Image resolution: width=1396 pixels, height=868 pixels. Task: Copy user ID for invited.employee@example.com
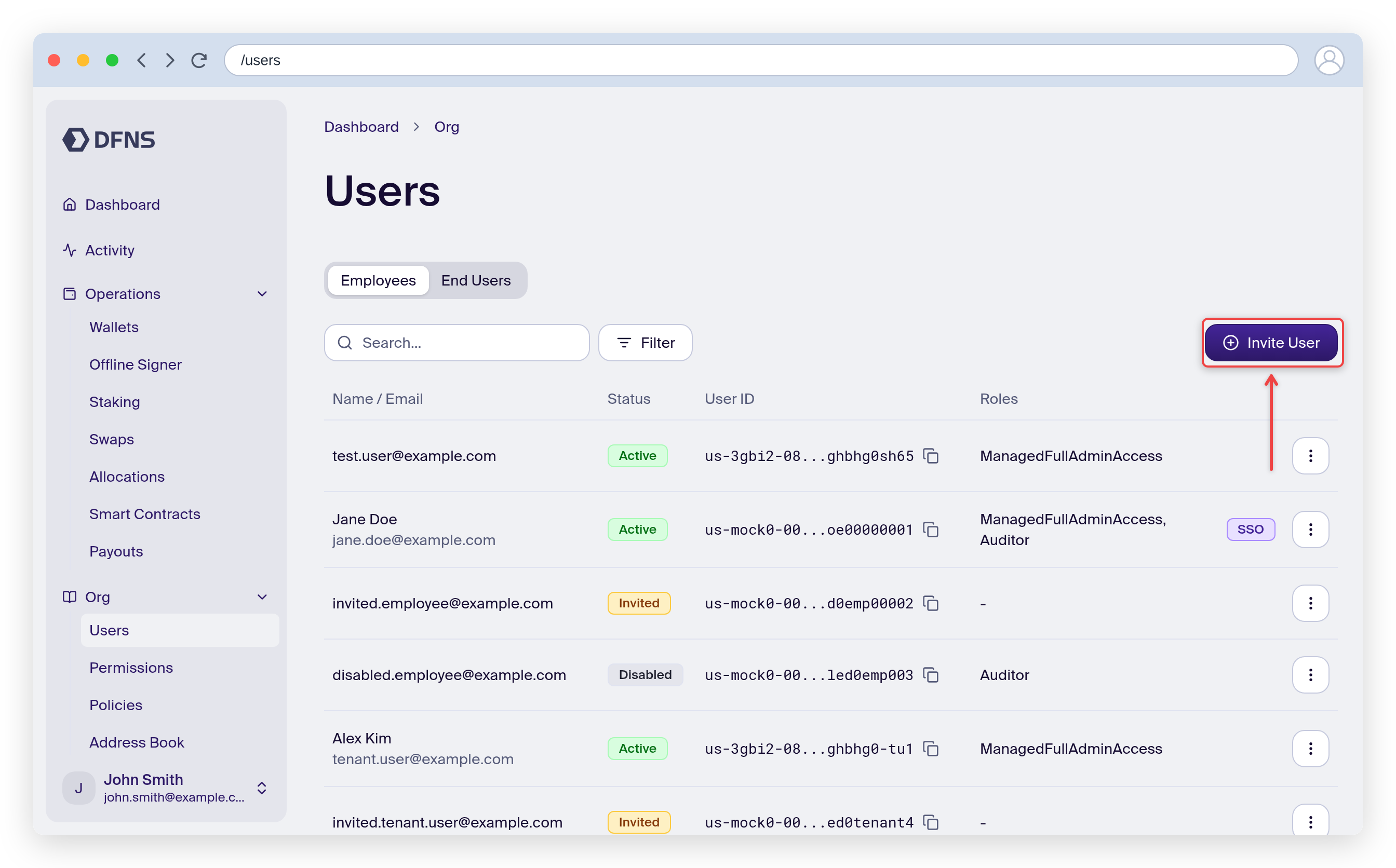pos(930,603)
